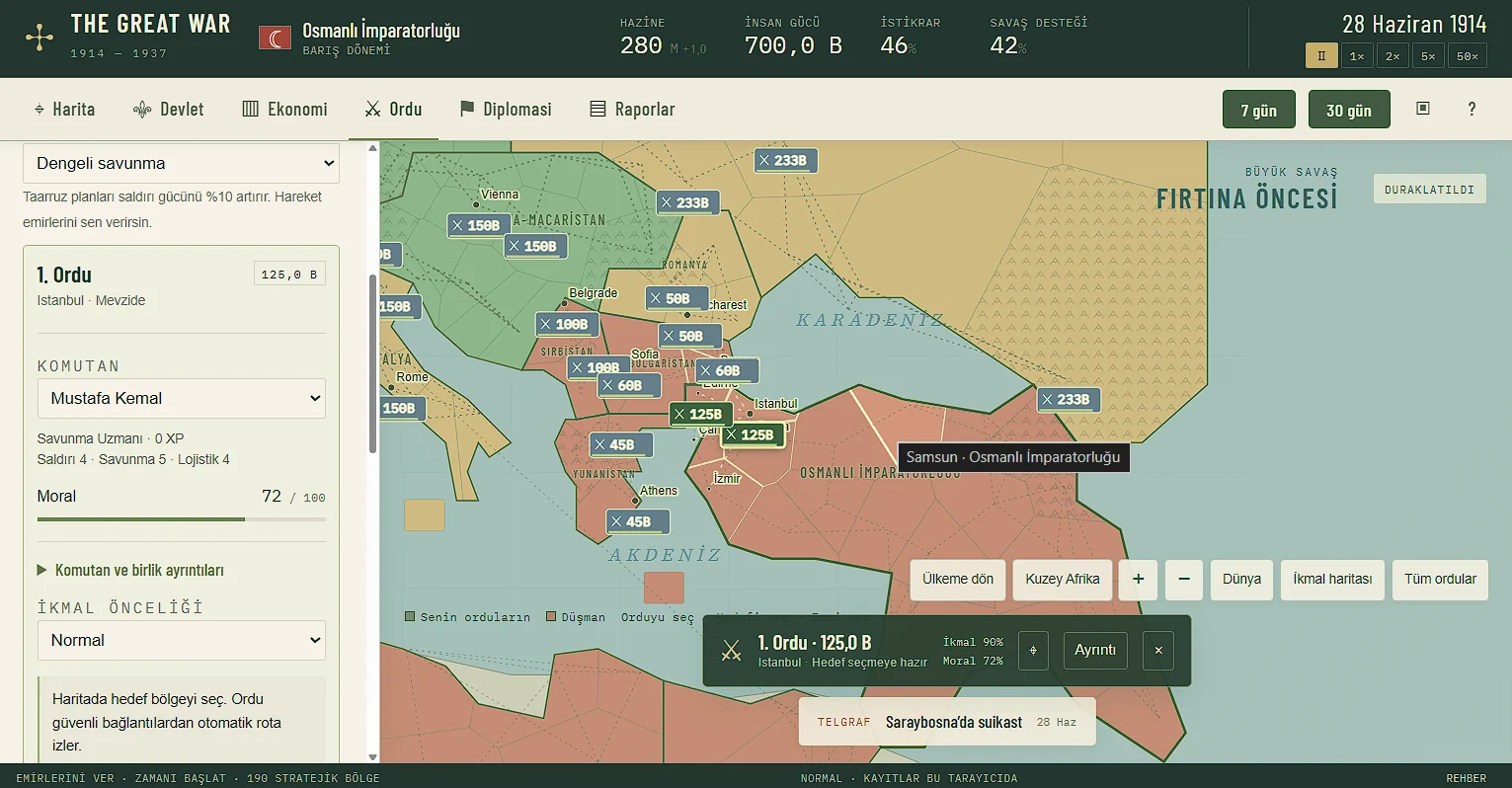Open the İkmal Önceliği dropdown set to Normal

coord(182,641)
